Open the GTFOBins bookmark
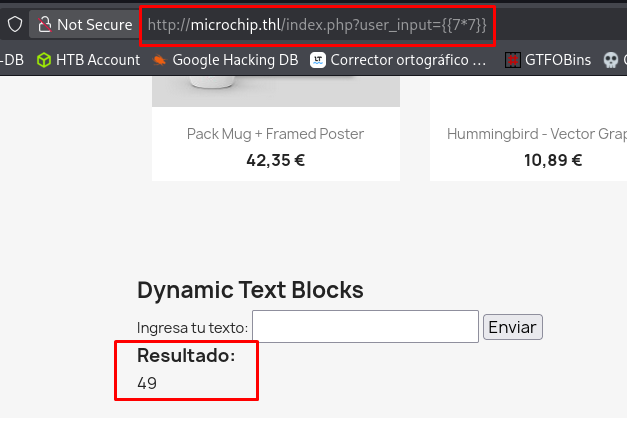This screenshot has width=627, height=426. tap(557, 60)
